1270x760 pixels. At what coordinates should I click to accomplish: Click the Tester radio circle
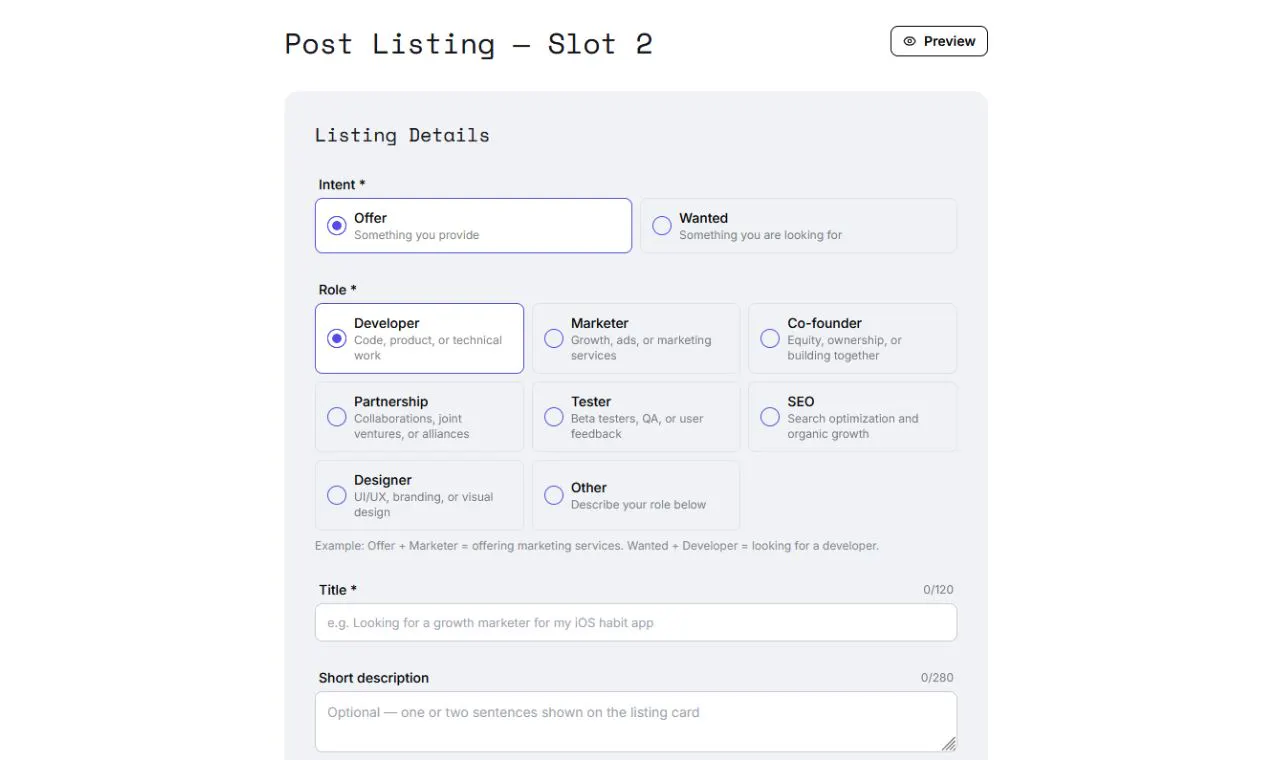point(553,417)
